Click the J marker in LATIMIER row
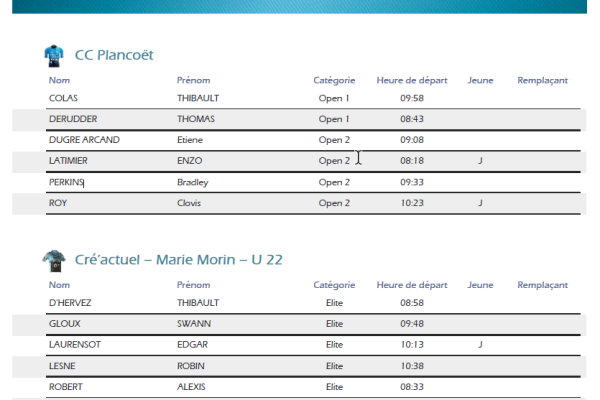 pyautogui.click(x=480, y=161)
